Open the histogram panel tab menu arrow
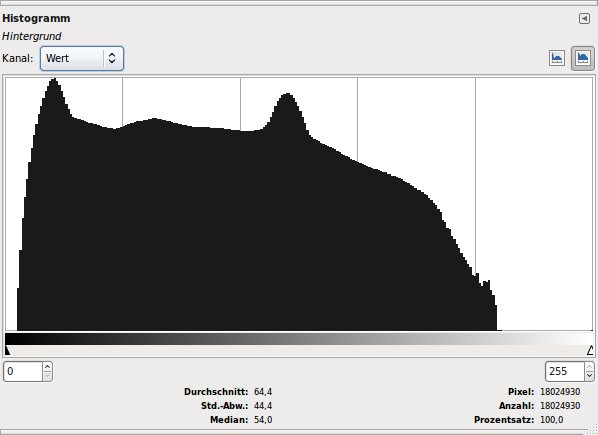This screenshot has width=598, height=435. (584, 18)
